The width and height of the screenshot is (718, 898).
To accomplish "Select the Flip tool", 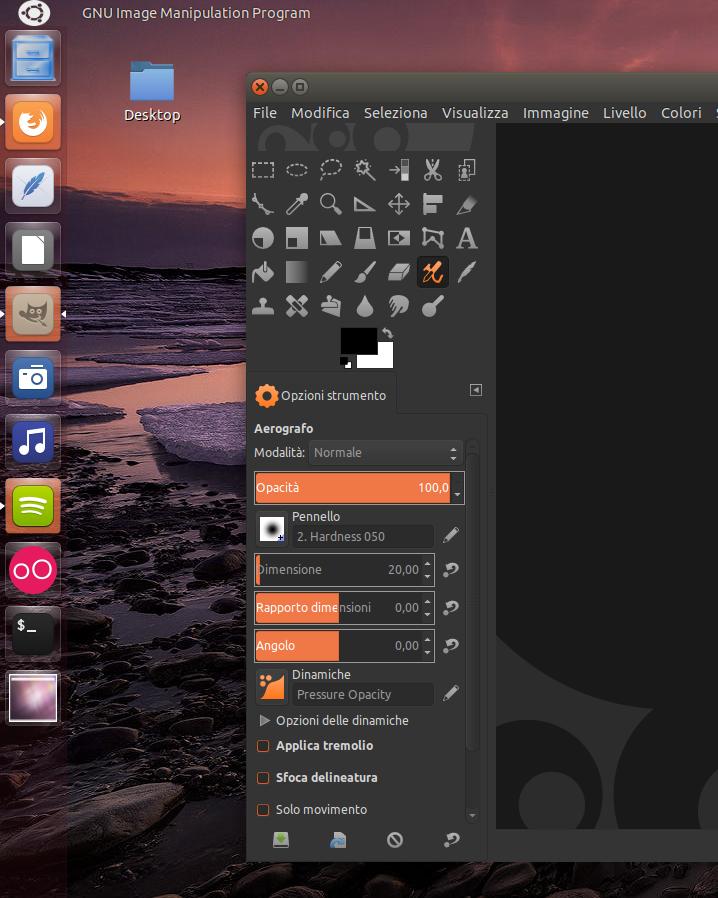I will coord(399,238).
